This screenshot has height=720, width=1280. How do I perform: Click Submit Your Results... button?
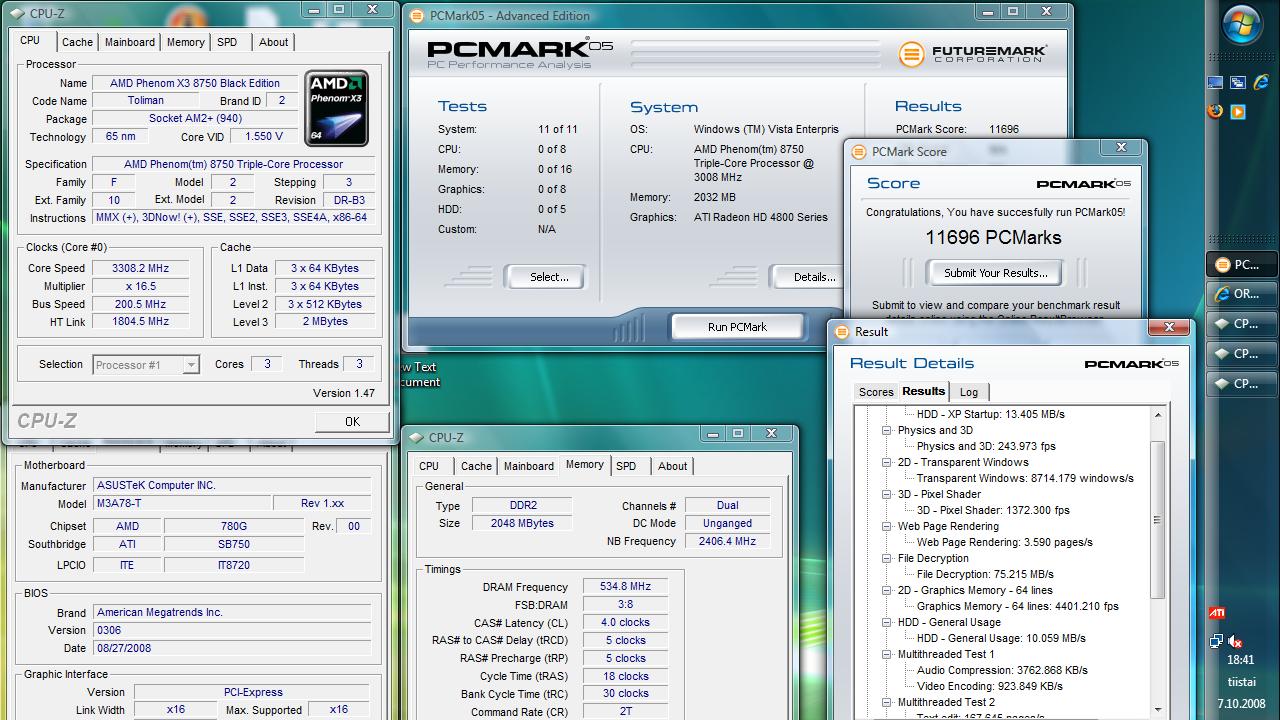click(x=995, y=273)
